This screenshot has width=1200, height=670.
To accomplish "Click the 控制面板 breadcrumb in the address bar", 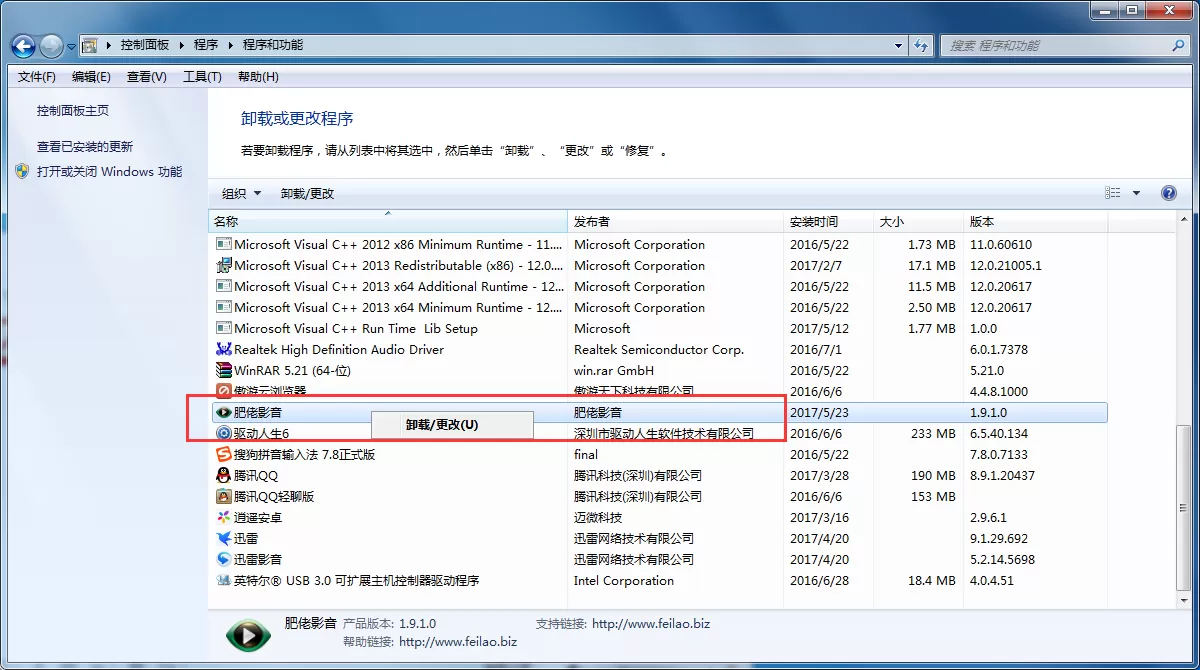I will pyautogui.click(x=145, y=45).
